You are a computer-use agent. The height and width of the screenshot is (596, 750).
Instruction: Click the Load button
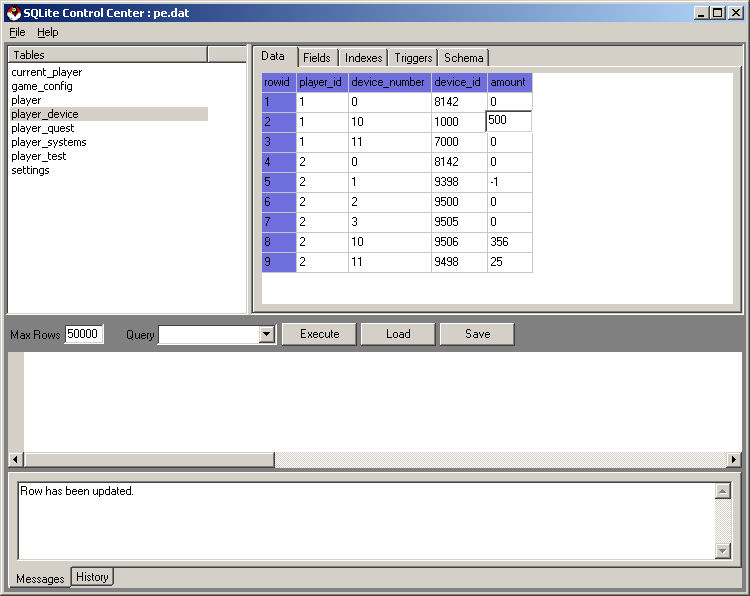pyautogui.click(x=398, y=334)
